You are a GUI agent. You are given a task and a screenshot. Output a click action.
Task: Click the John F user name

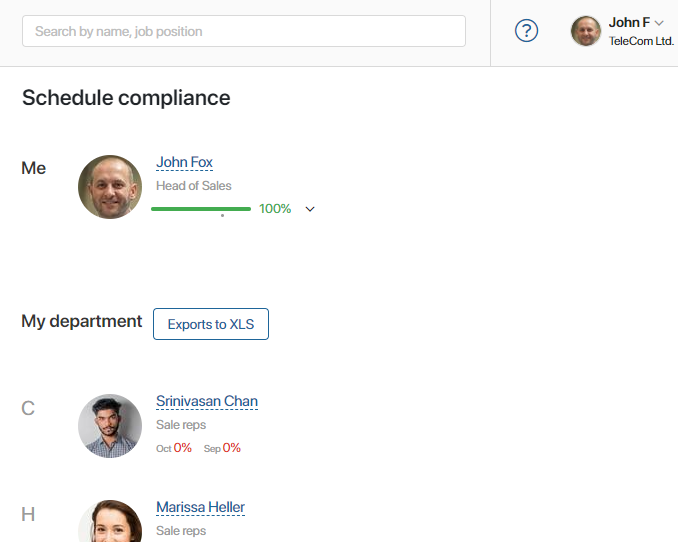pos(629,22)
